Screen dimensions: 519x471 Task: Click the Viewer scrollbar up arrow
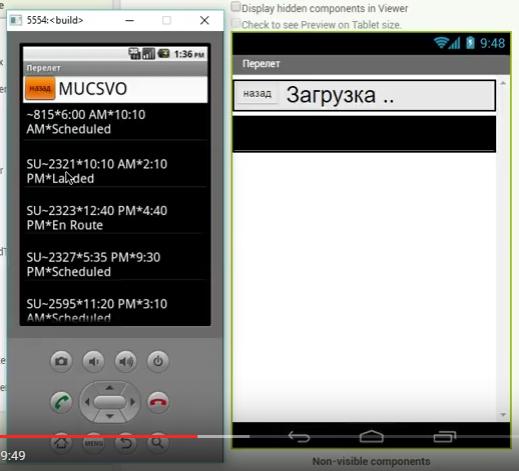(503, 83)
